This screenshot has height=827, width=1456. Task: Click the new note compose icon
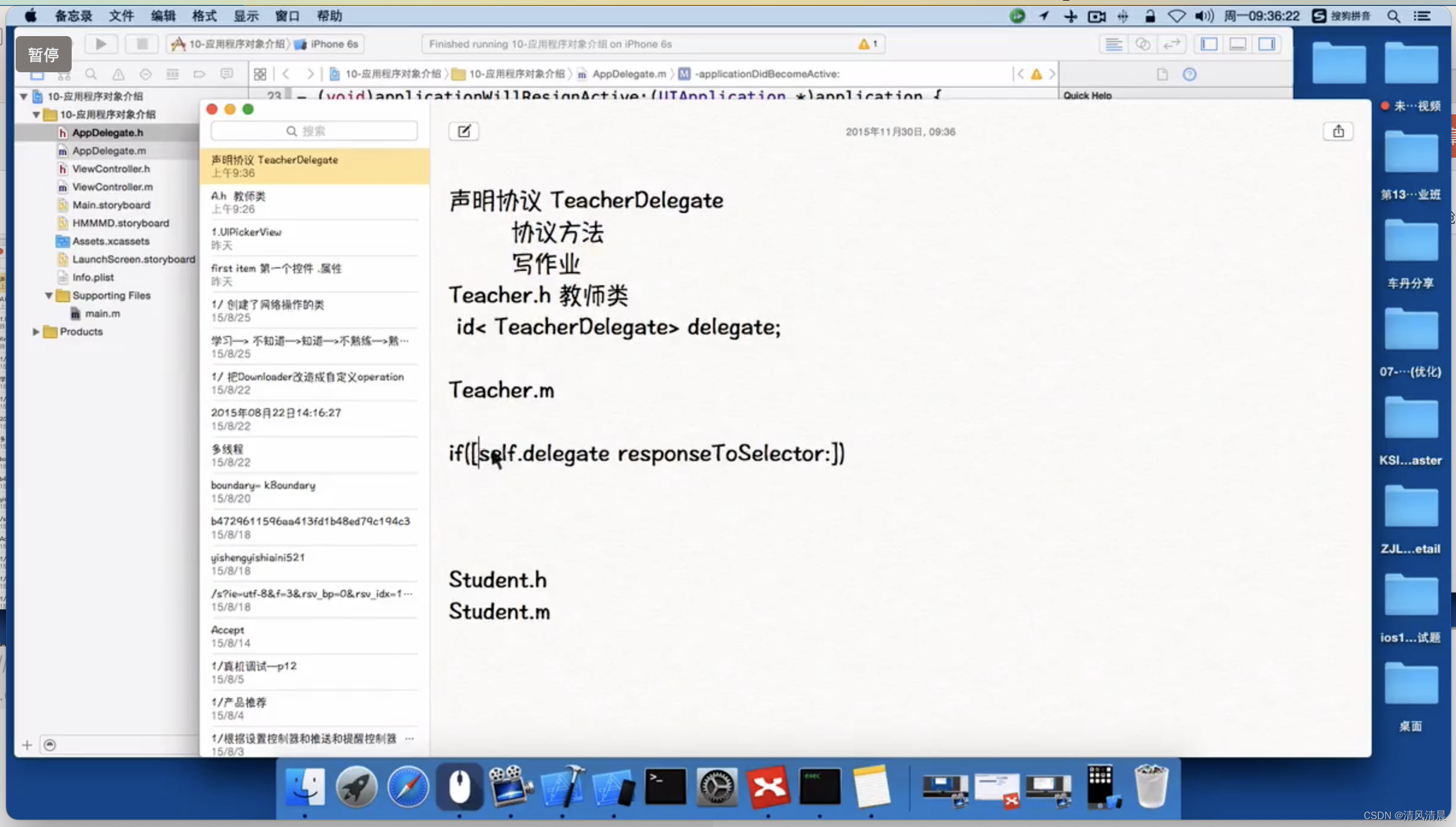pos(464,131)
